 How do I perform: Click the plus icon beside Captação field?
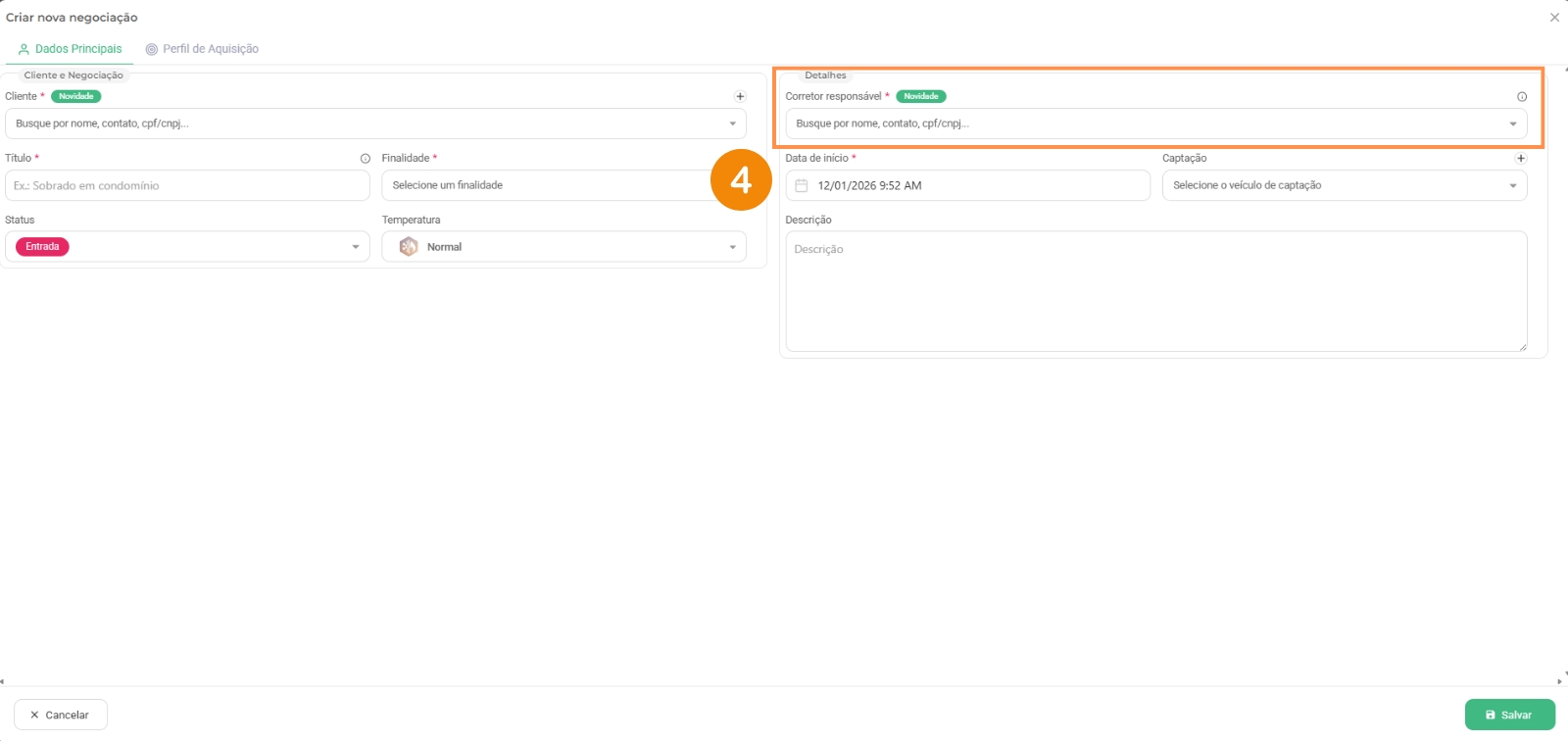1521,158
